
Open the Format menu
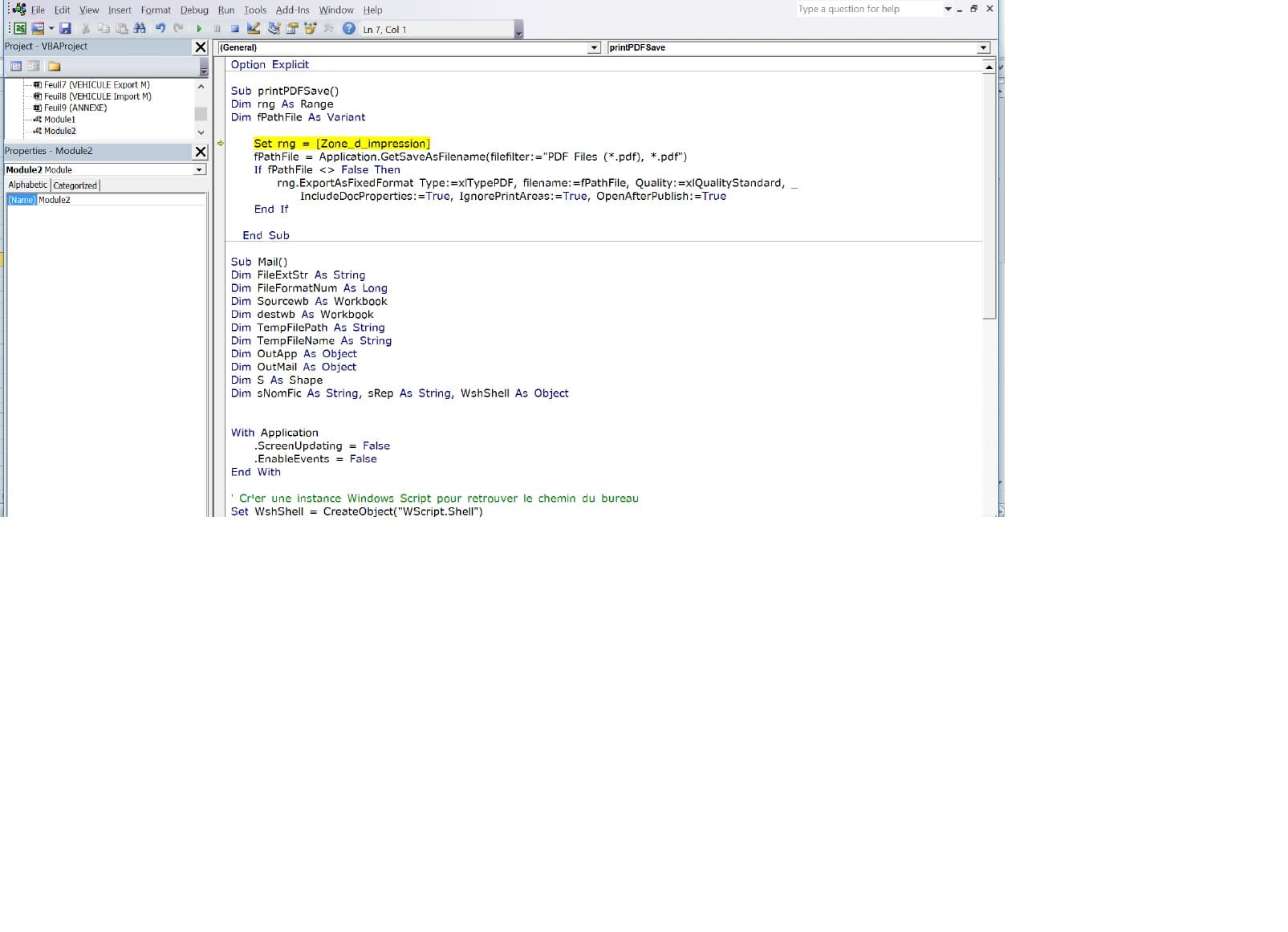tap(156, 10)
